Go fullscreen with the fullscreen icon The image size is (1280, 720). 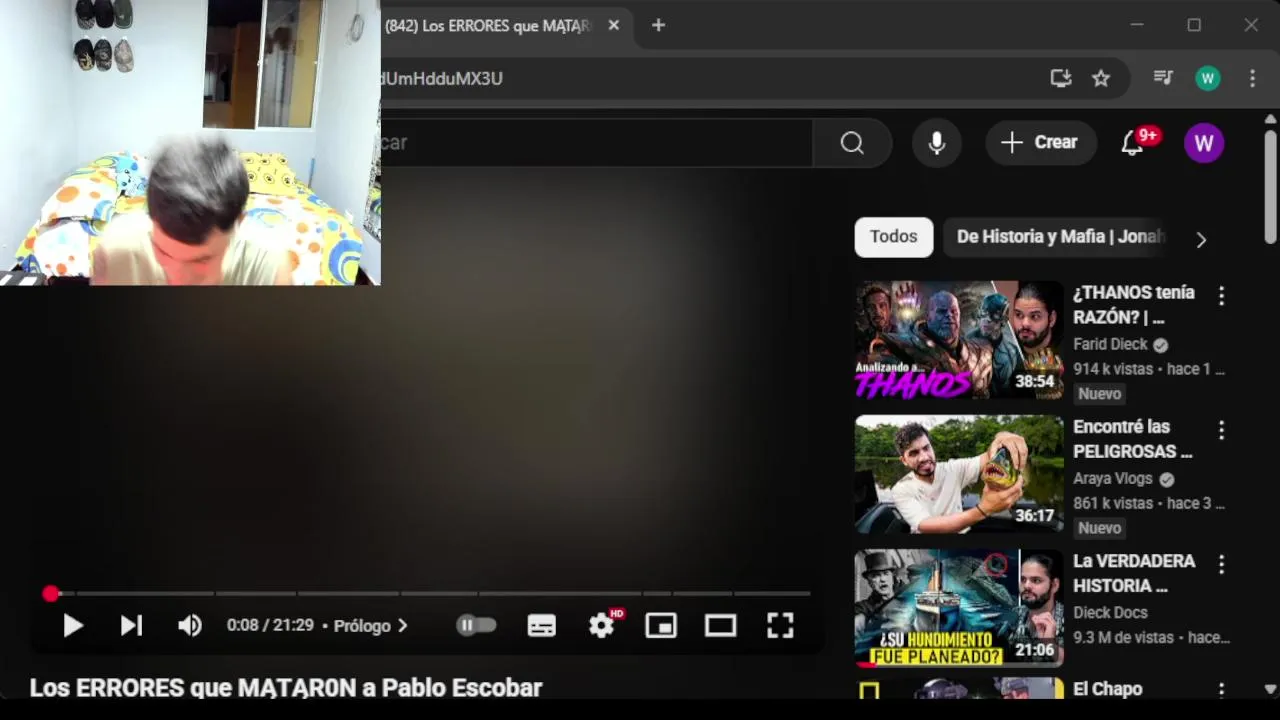[x=780, y=626]
